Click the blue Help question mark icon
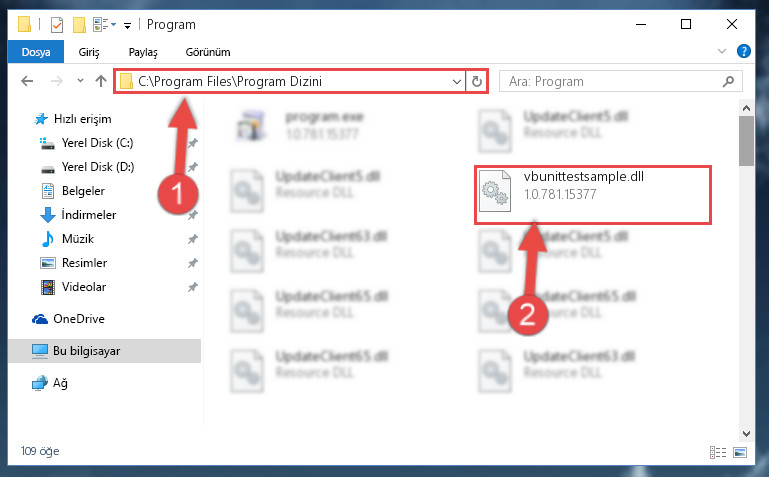The height and width of the screenshot is (477, 769). [x=743, y=51]
